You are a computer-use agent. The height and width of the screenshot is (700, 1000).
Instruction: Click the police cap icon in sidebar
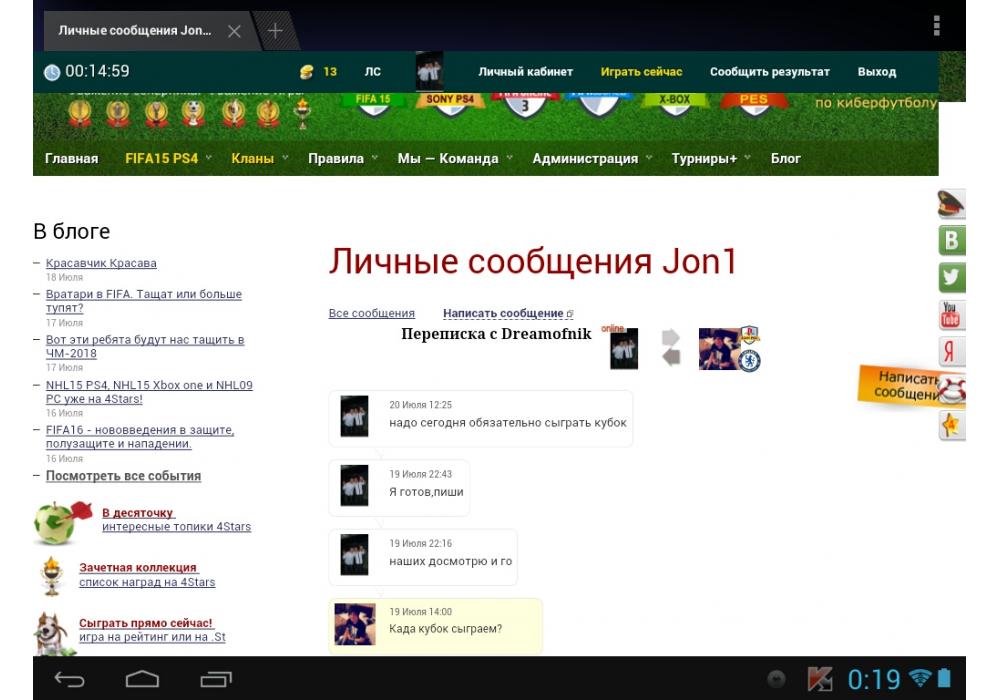[951, 204]
